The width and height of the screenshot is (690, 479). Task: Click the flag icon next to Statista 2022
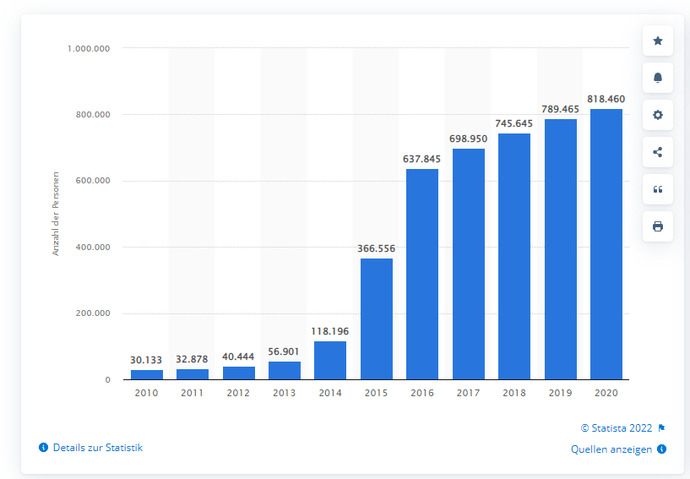tap(661, 428)
